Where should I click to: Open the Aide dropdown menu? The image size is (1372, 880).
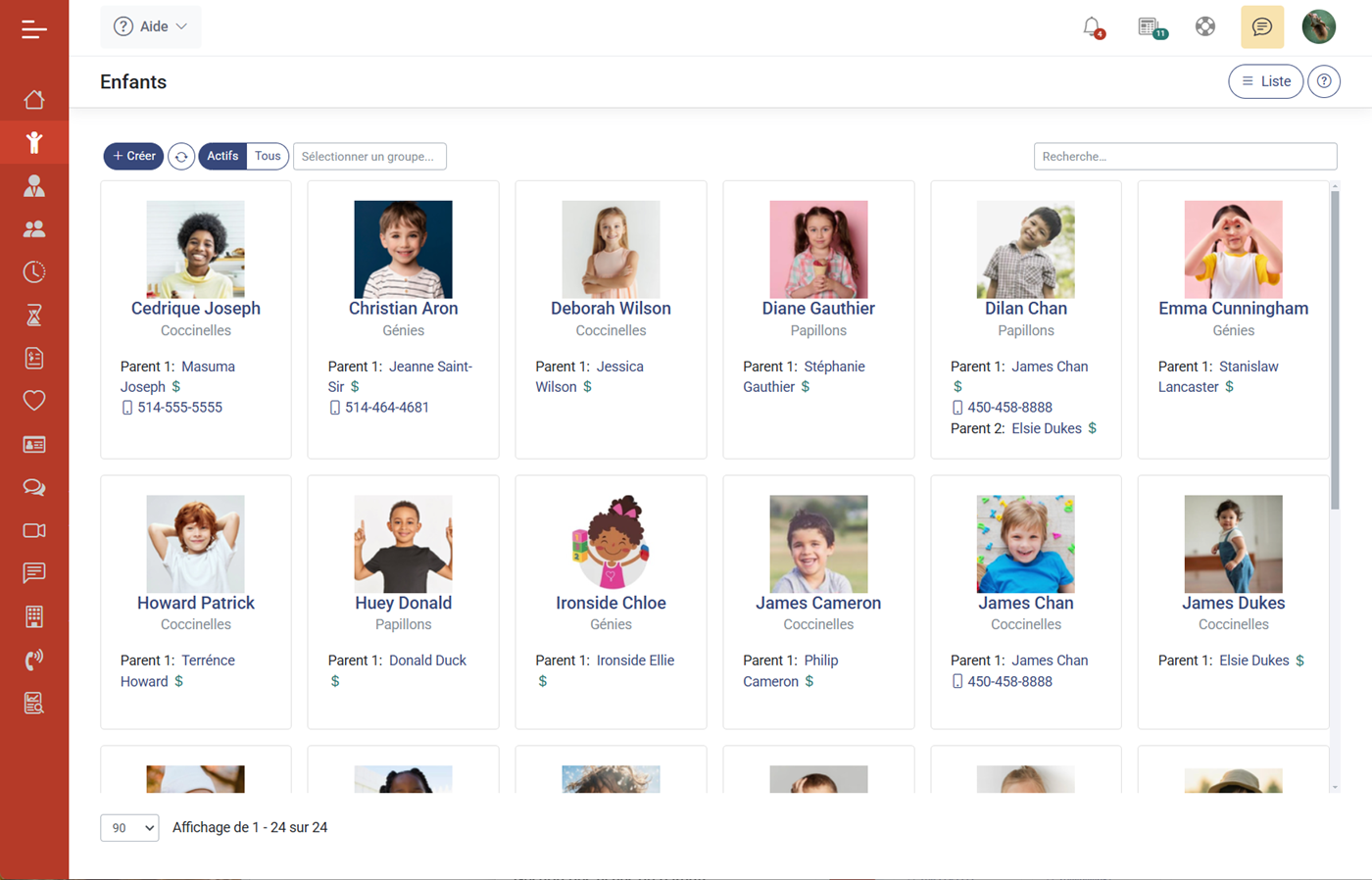[x=150, y=26]
